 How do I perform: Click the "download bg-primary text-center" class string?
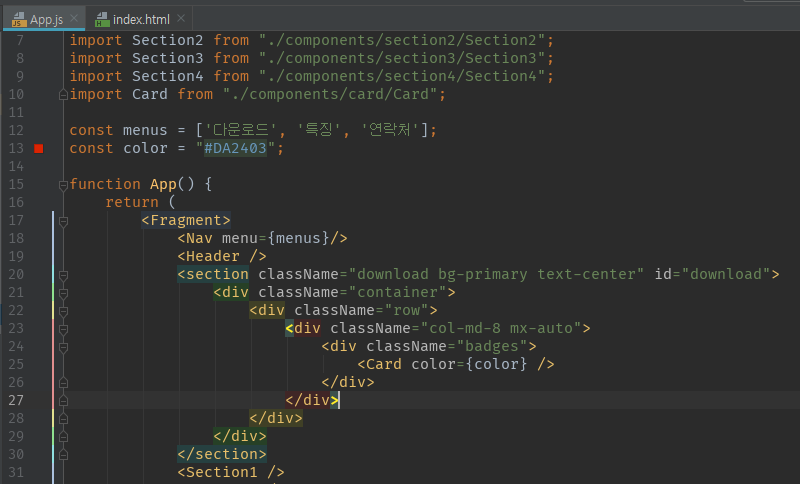point(496,274)
